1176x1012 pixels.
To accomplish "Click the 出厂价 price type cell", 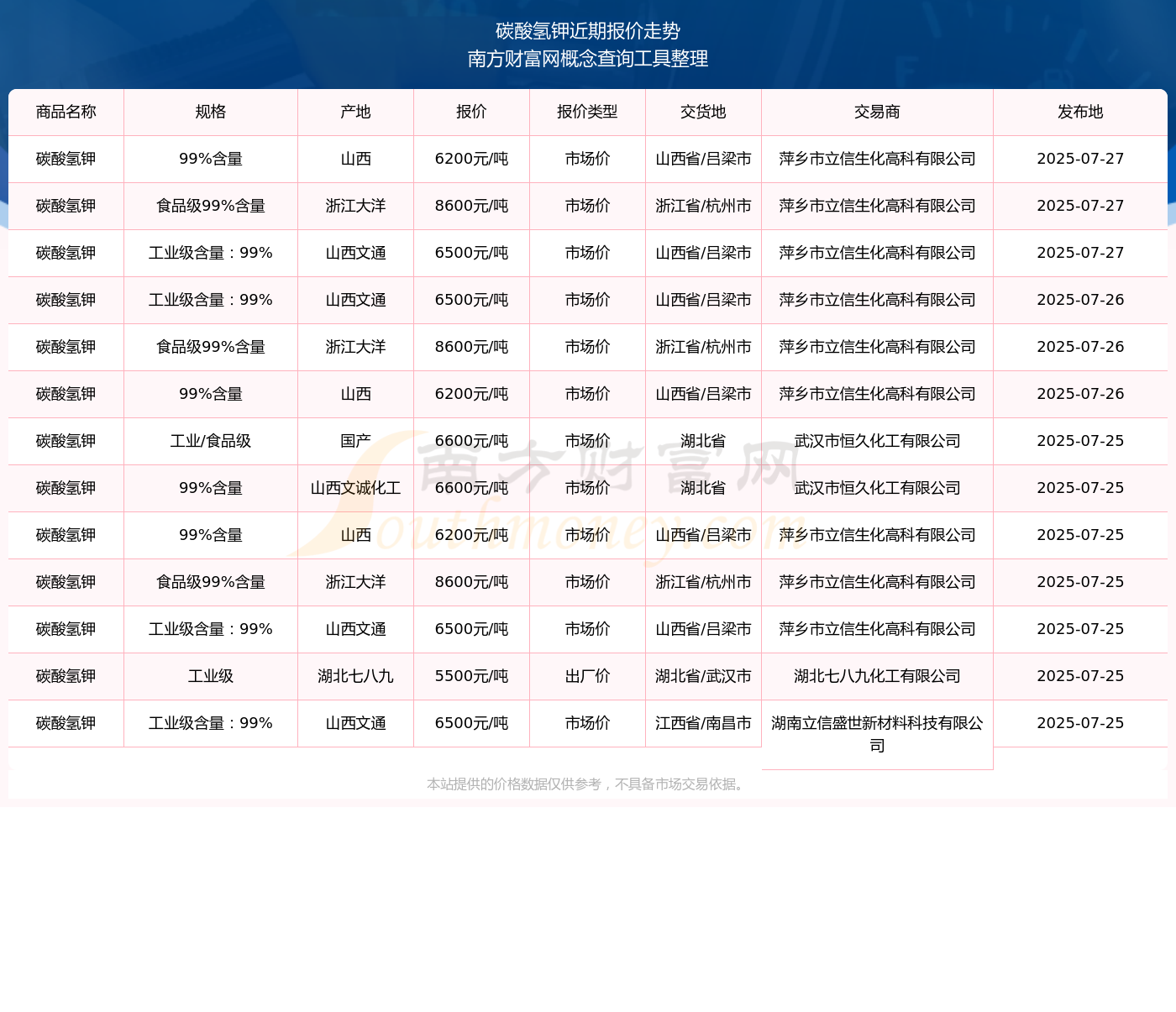I will (588, 676).
